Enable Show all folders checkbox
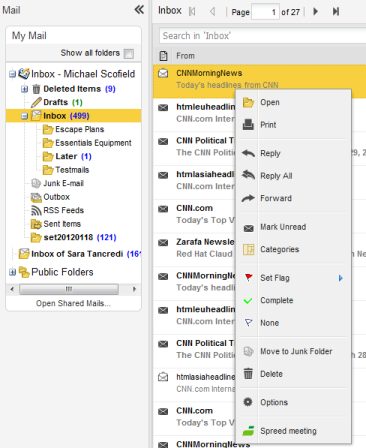The width and height of the screenshot is (366, 448). 129,53
